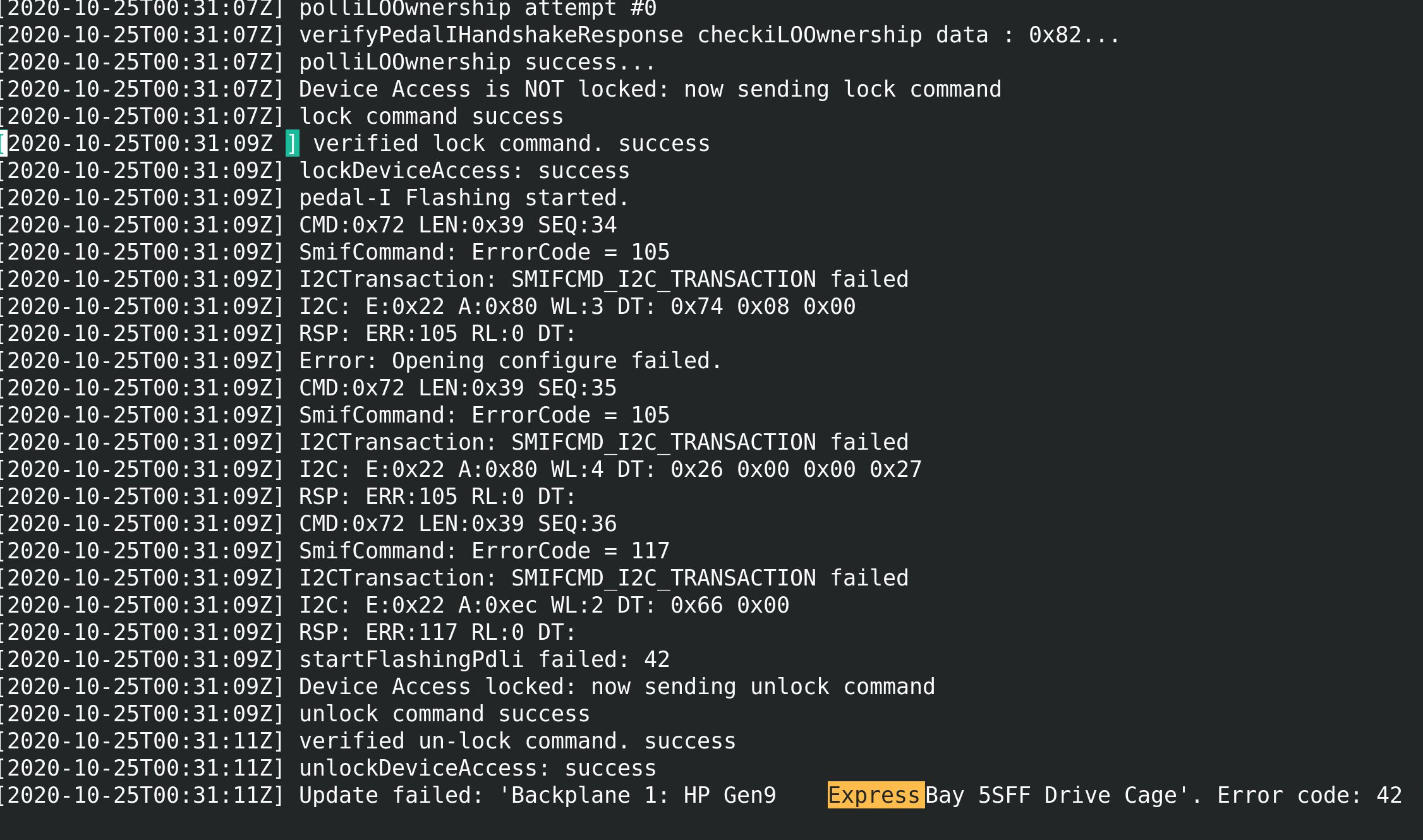This screenshot has height=840, width=1423.
Task: Click the green highlighted bracket after 00:31:09Z
Action: [x=292, y=143]
